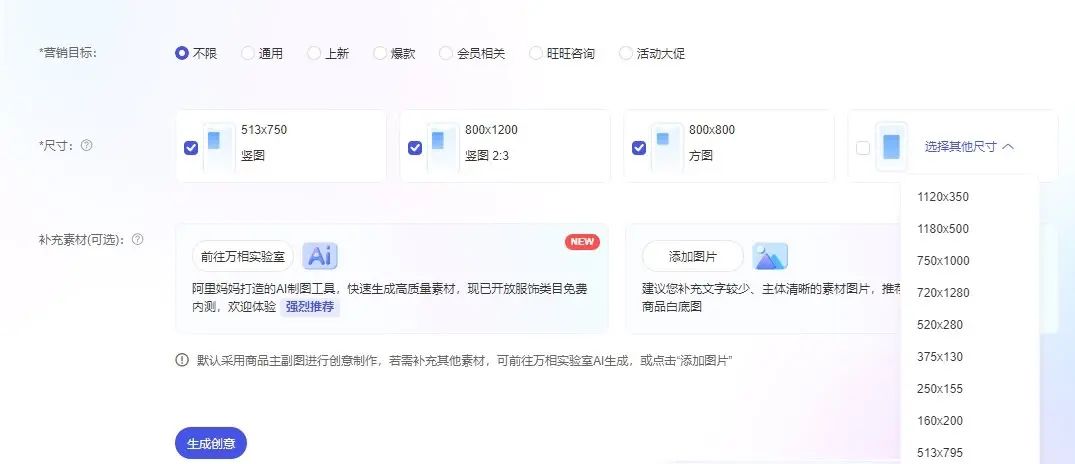This screenshot has height=464, width=1075.
Task: Choose the 上新 radio option
Action: (x=313, y=53)
